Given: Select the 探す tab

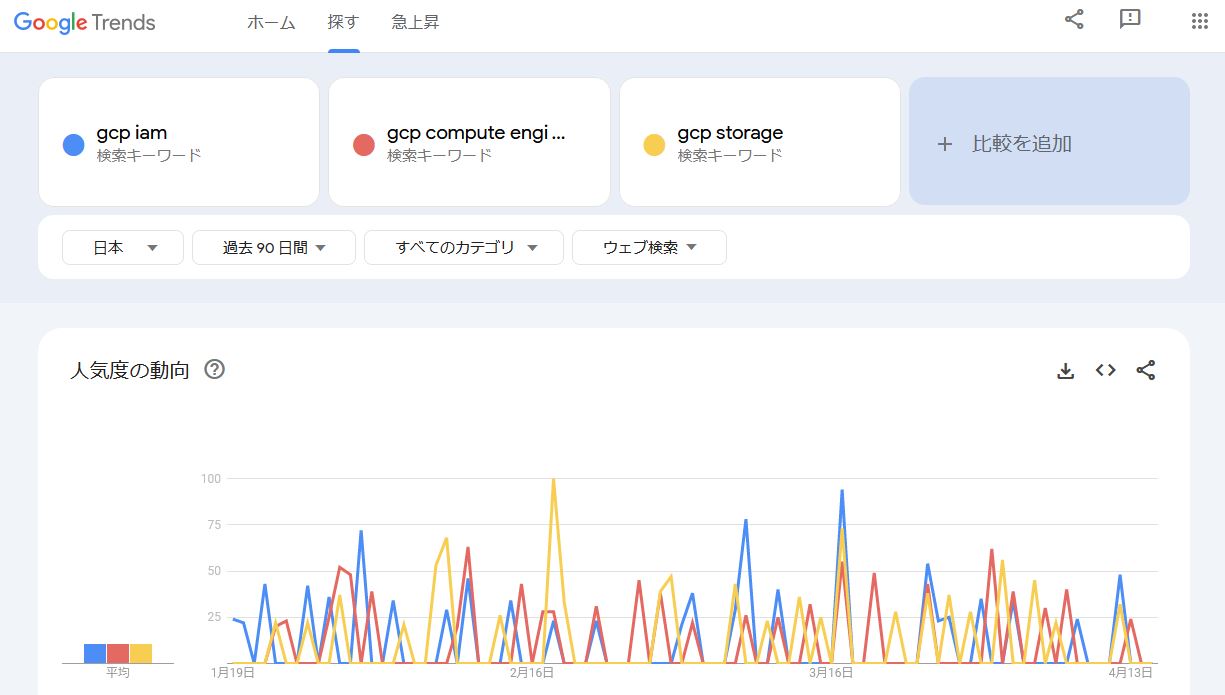Looking at the screenshot, I should (x=343, y=22).
